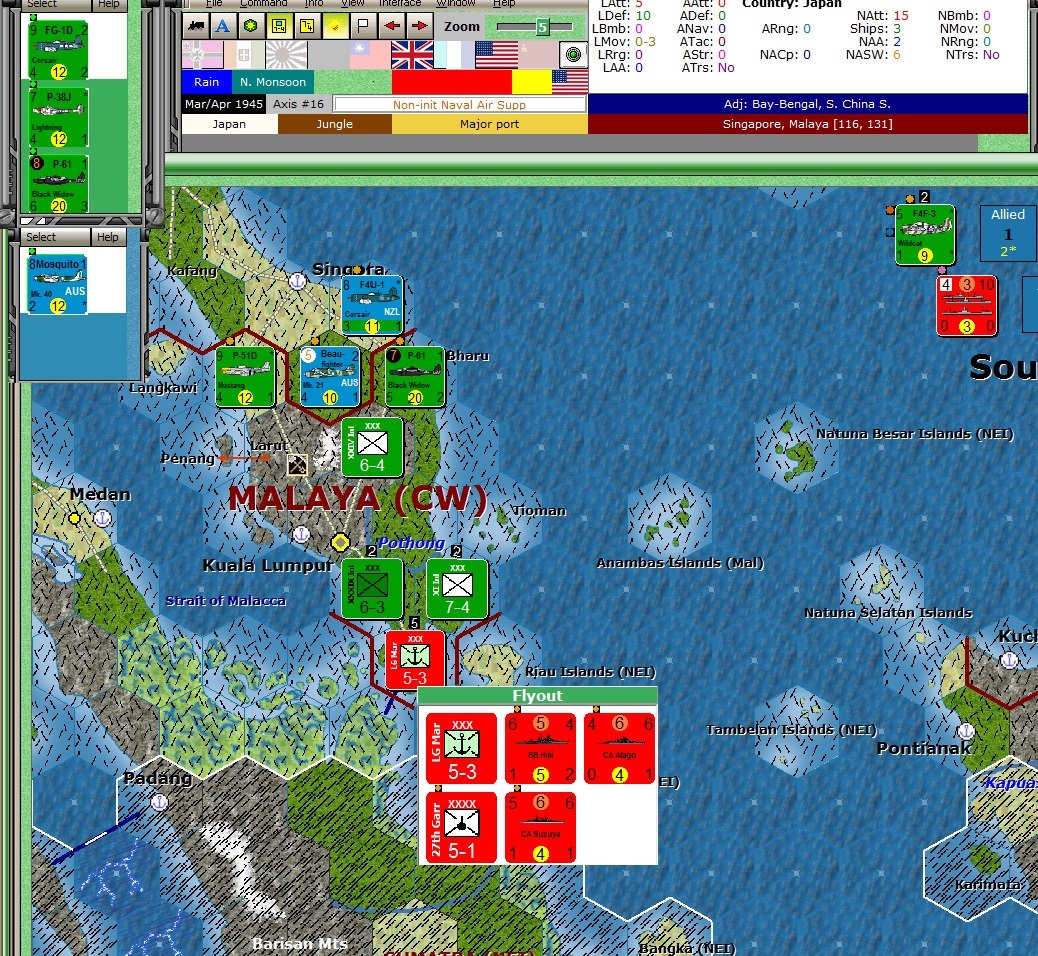Click the green hexagon toolbar button
Image resolution: width=1038 pixels, height=956 pixels.
(x=251, y=26)
